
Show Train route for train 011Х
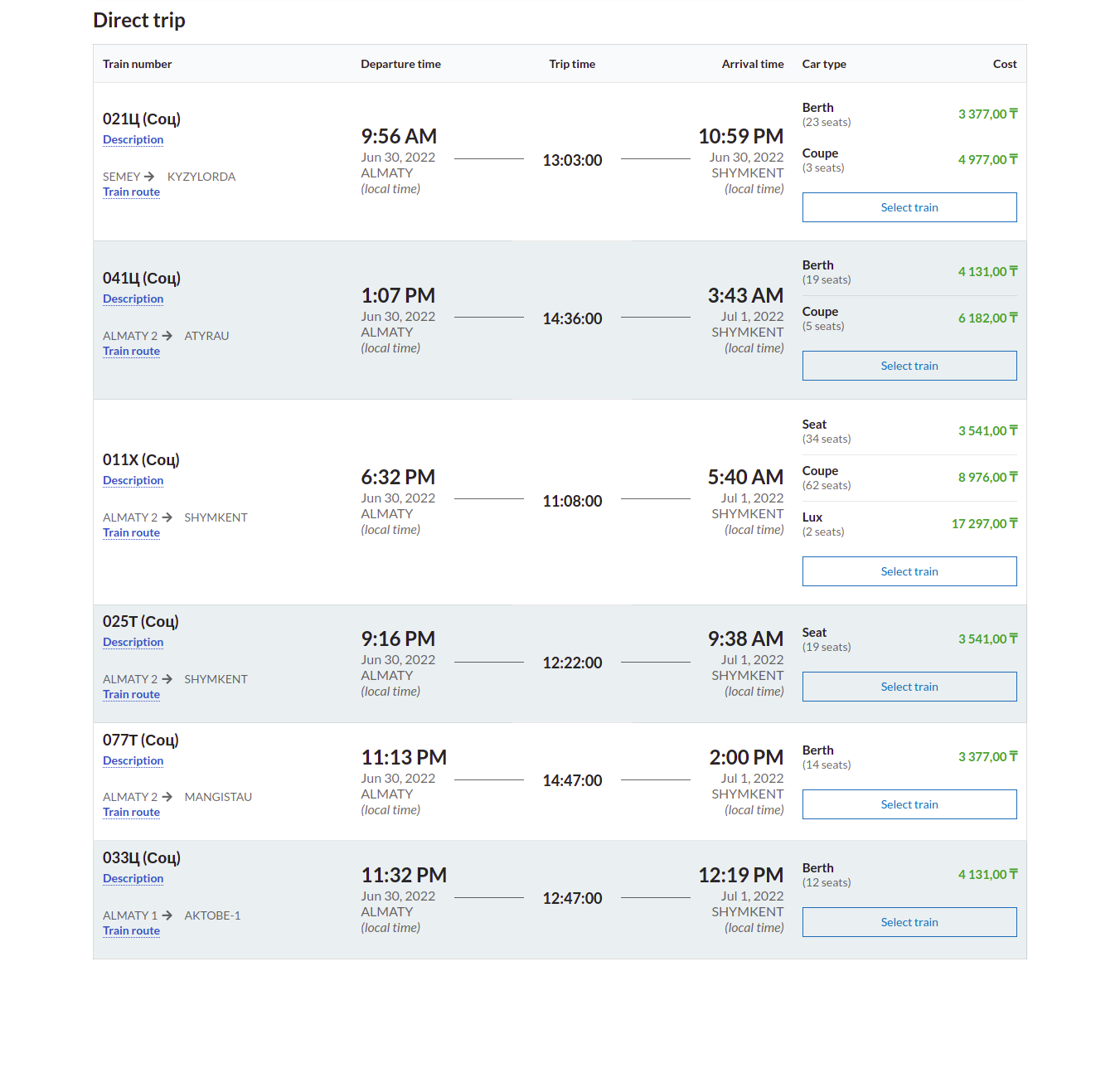pyautogui.click(x=131, y=532)
